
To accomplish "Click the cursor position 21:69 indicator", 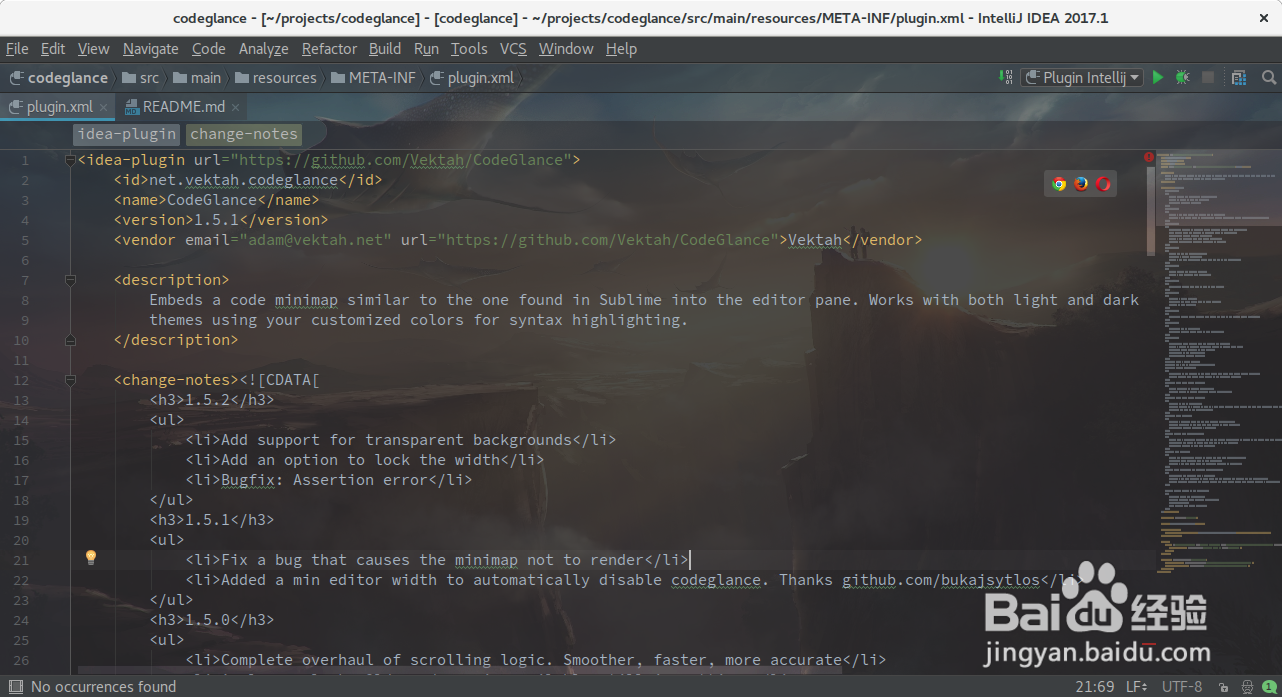I will click(x=1095, y=687).
